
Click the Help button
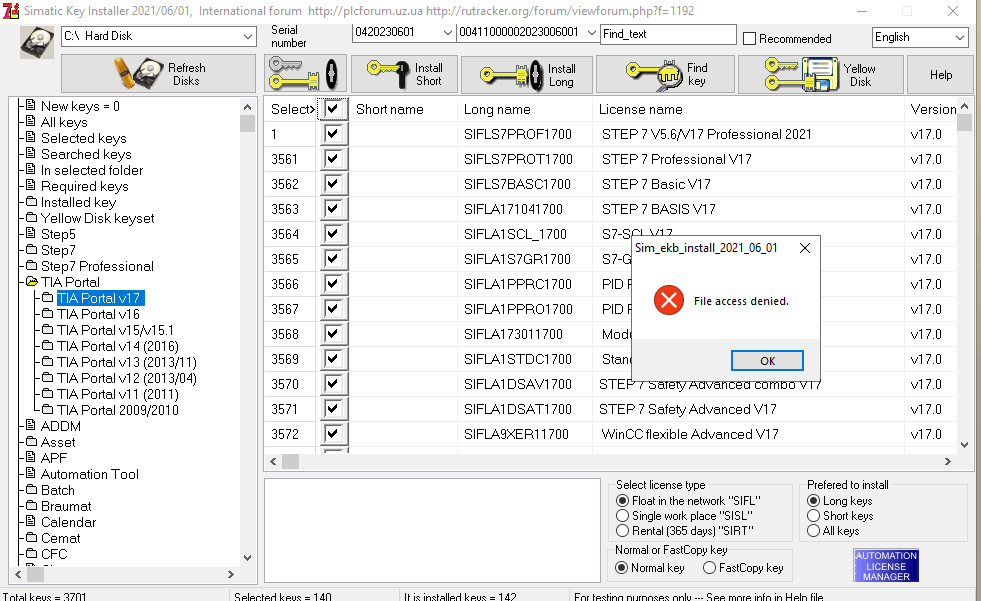point(940,75)
